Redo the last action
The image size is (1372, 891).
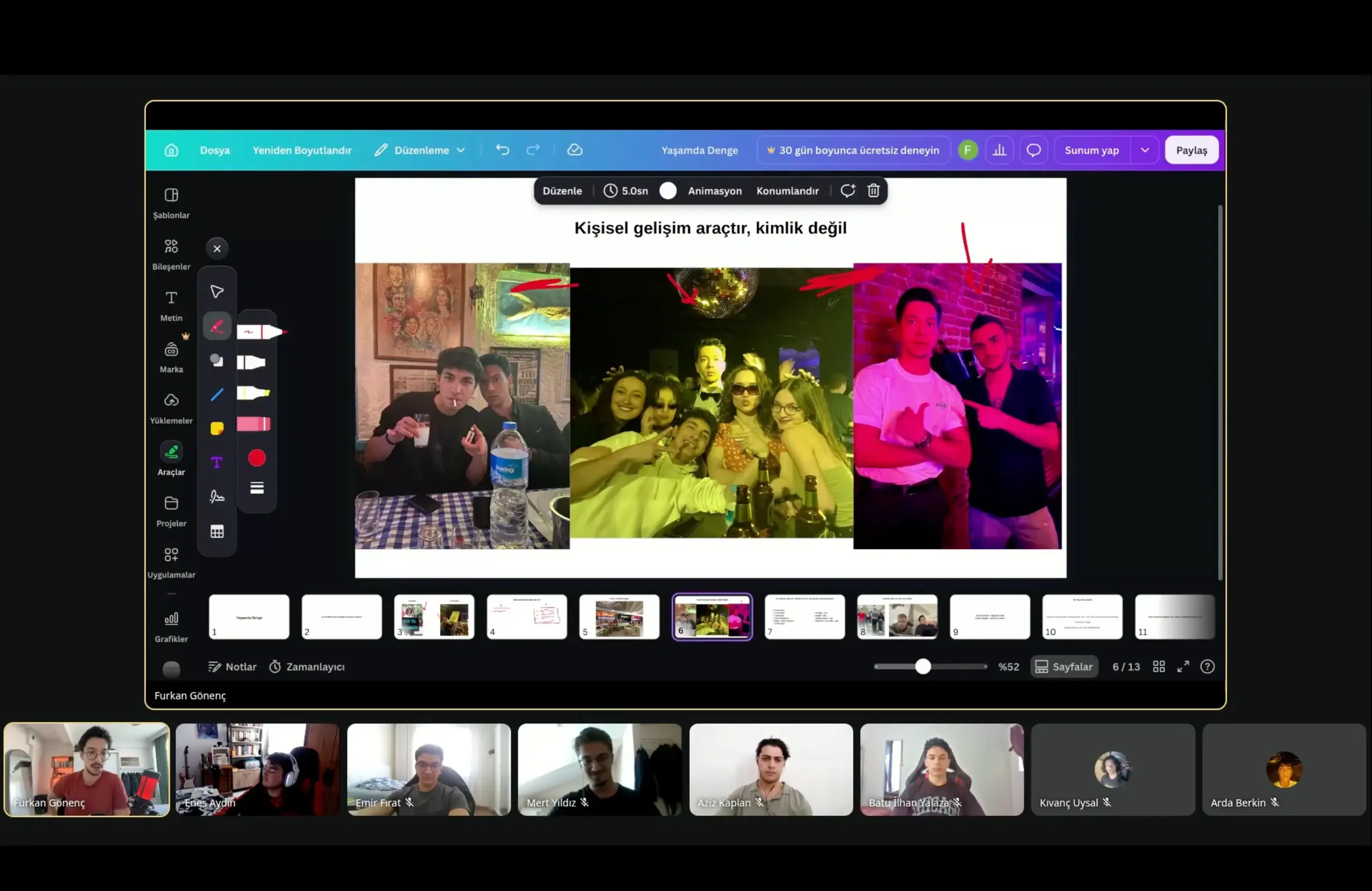(533, 150)
